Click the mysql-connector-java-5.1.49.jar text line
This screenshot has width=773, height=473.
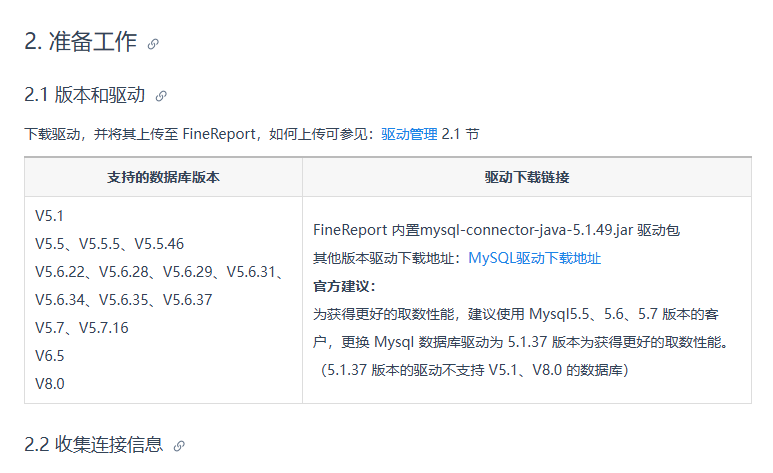[x=496, y=230]
